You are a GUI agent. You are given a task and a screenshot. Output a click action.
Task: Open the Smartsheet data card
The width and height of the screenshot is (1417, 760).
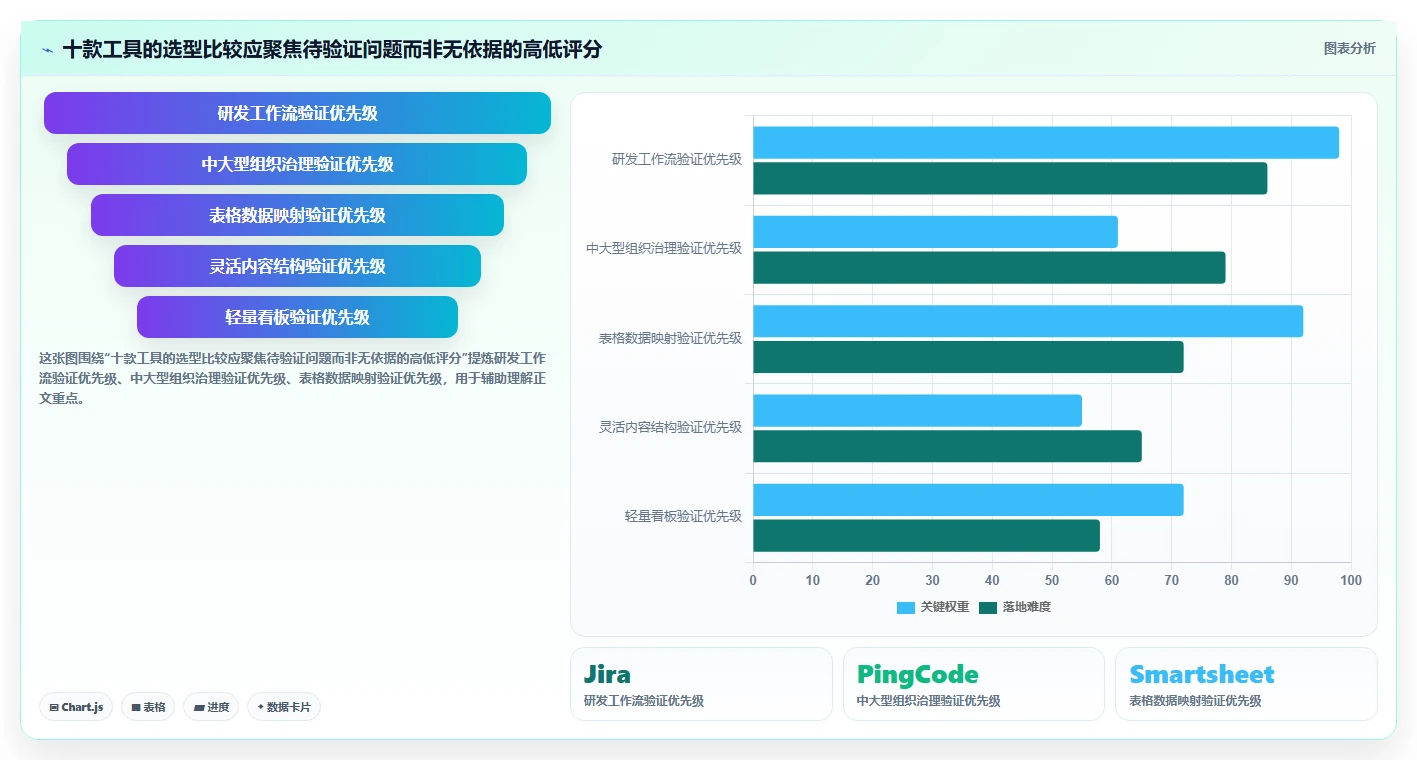(x=1246, y=684)
